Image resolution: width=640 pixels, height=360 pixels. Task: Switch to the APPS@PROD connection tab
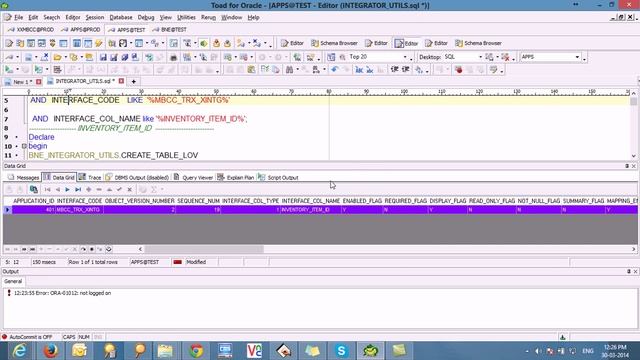[81, 30]
